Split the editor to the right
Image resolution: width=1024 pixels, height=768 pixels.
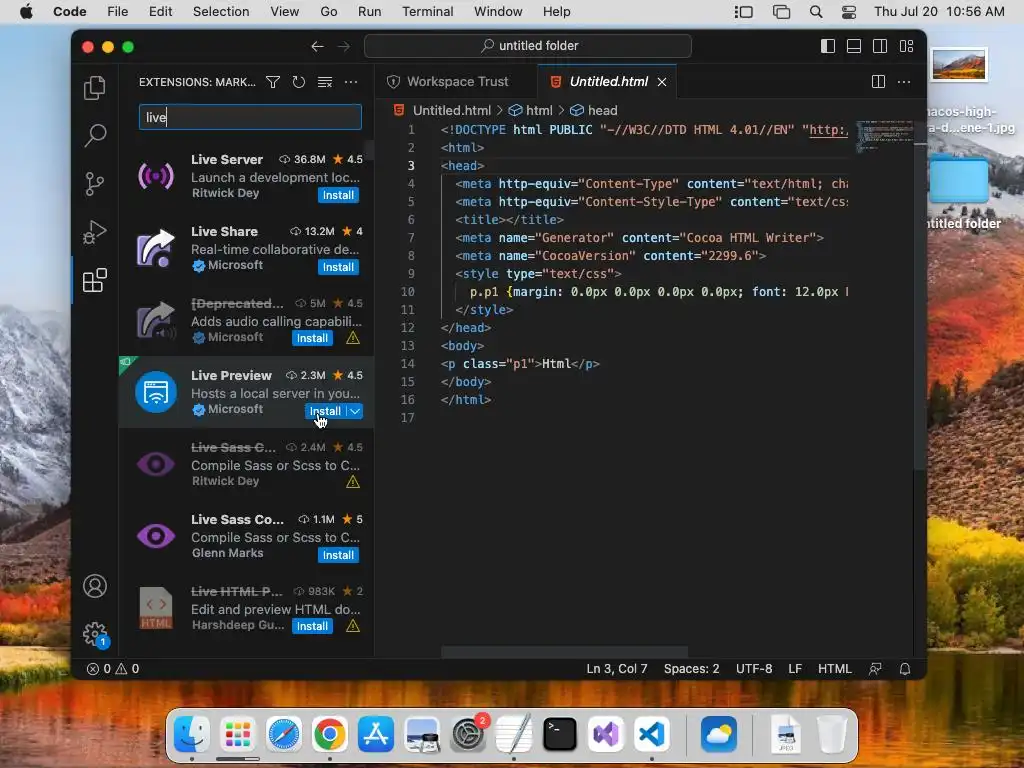[x=878, y=82]
